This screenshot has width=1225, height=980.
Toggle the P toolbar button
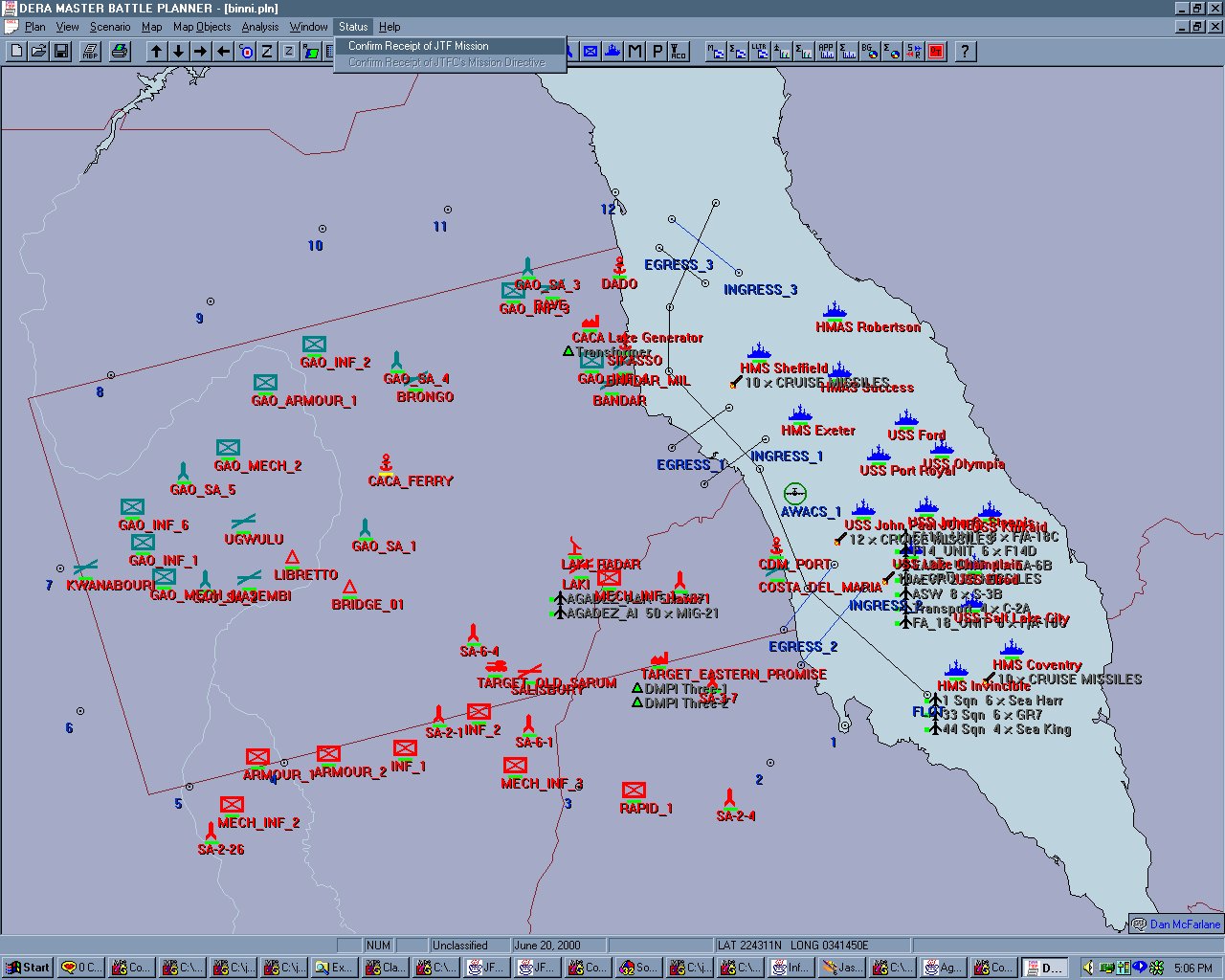click(x=657, y=52)
